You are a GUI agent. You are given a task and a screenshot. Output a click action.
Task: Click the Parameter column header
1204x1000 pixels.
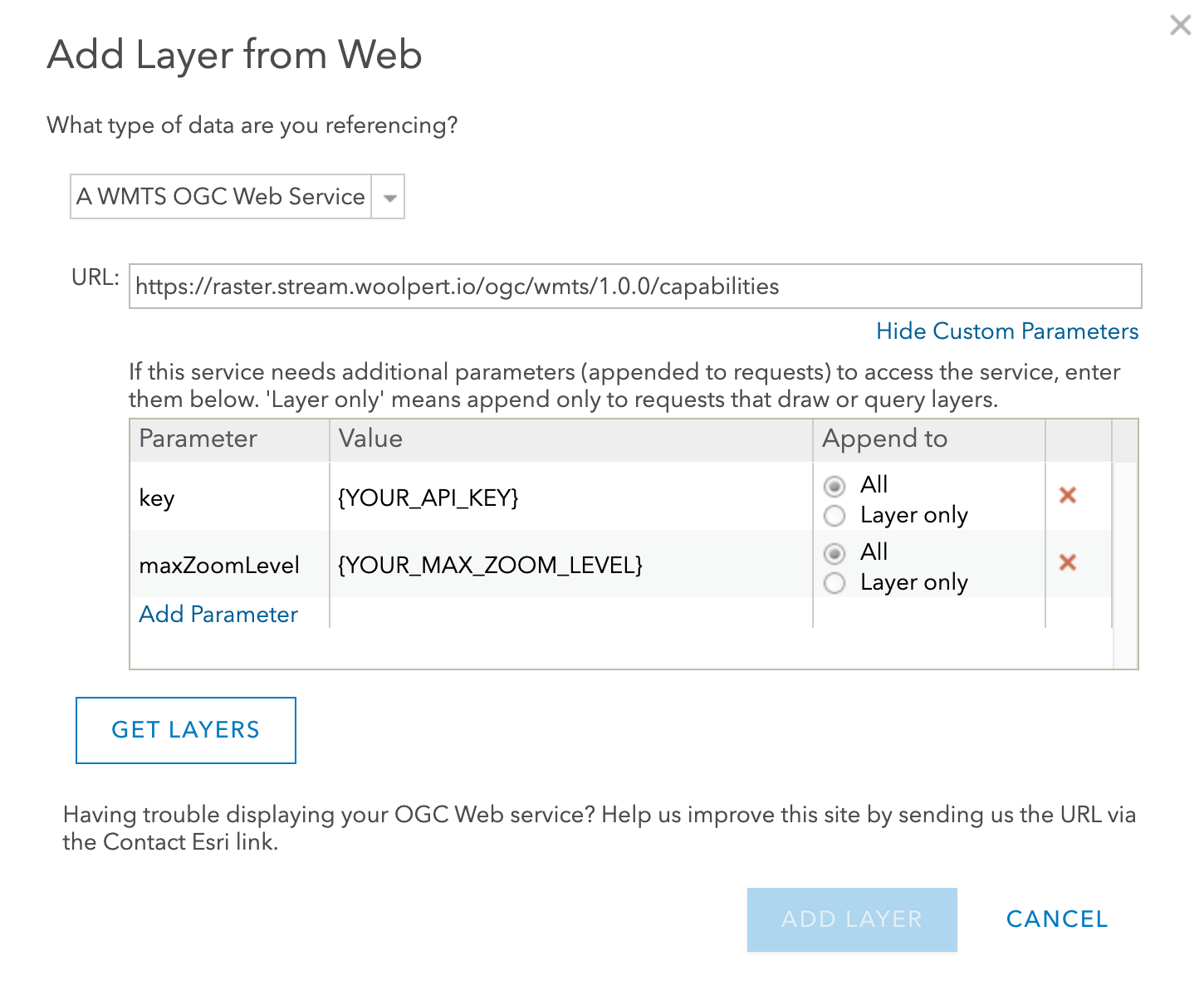click(198, 439)
